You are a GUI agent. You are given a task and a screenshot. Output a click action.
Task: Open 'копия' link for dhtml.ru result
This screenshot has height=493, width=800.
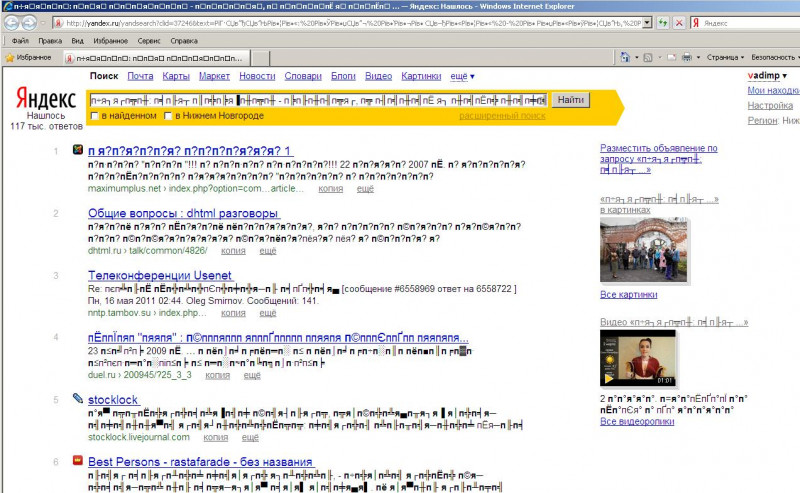pyautogui.click(x=233, y=251)
